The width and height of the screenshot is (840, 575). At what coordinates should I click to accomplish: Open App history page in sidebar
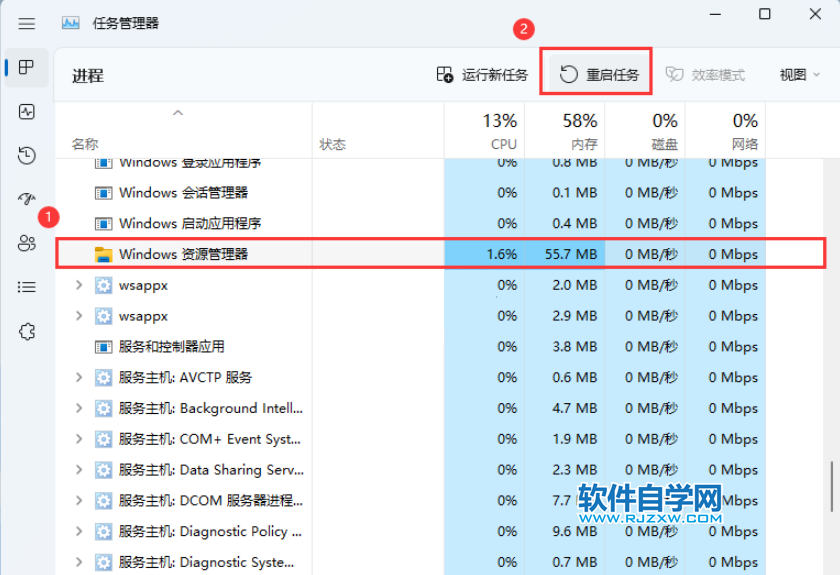tap(26, 155)
